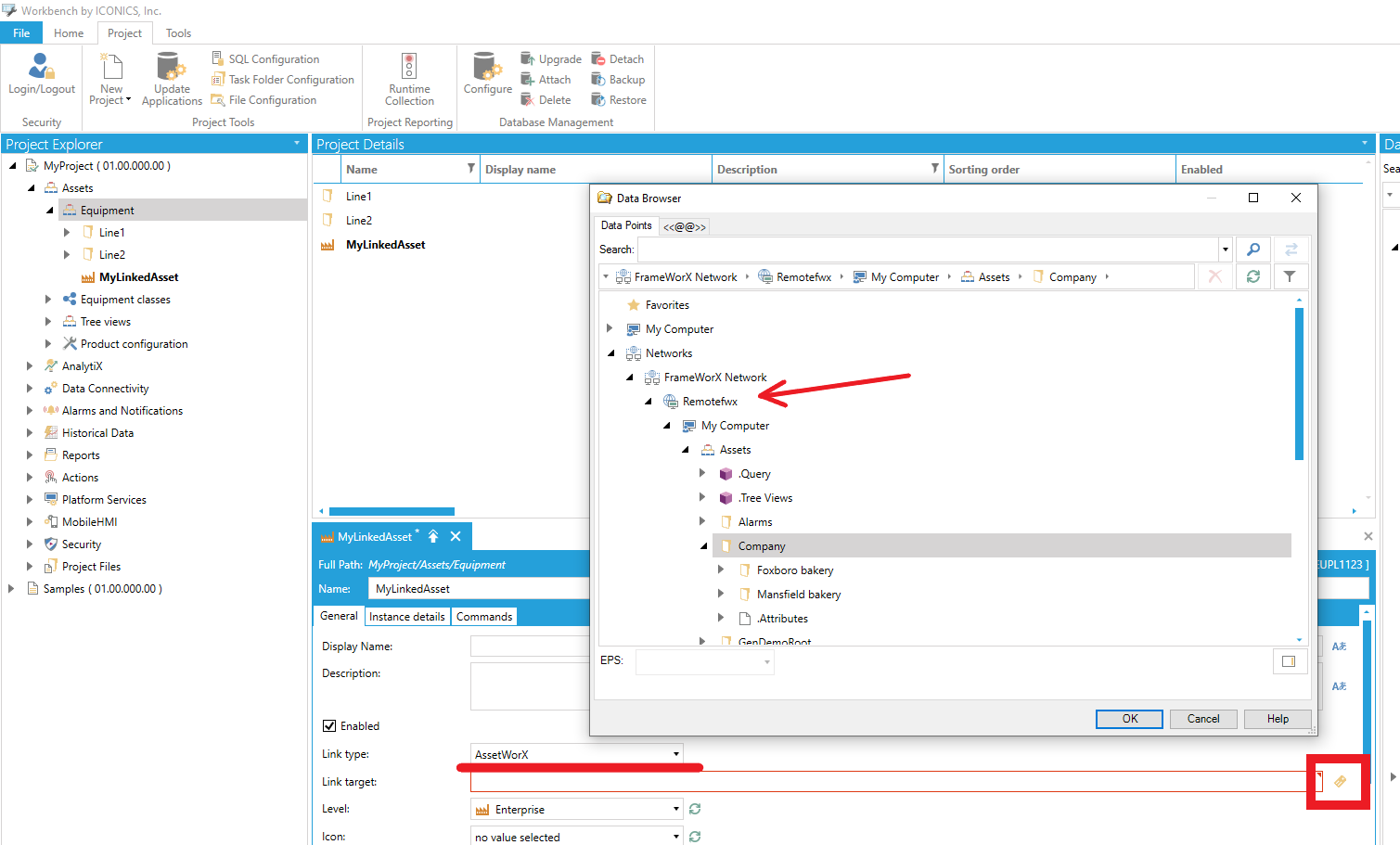Close the MyLinkedAsset editor tab
Screen dimensions: 1400x845
click(x=456, y=536)
